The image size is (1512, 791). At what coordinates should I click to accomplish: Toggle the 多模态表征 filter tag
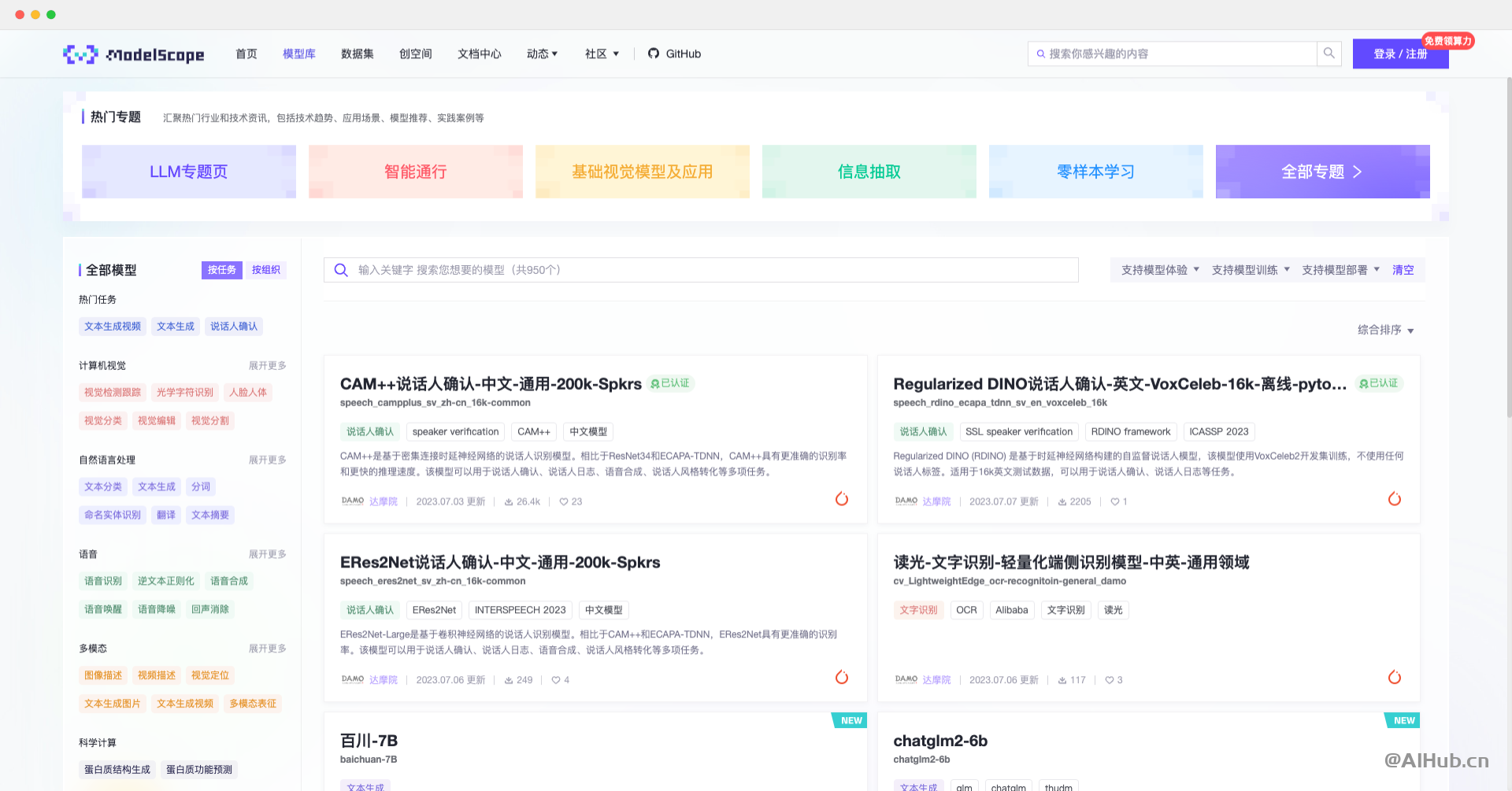[253, 704]
